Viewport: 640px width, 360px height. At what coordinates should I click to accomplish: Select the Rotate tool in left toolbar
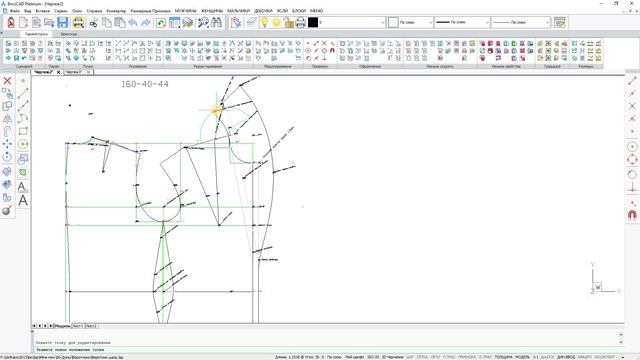7,157
